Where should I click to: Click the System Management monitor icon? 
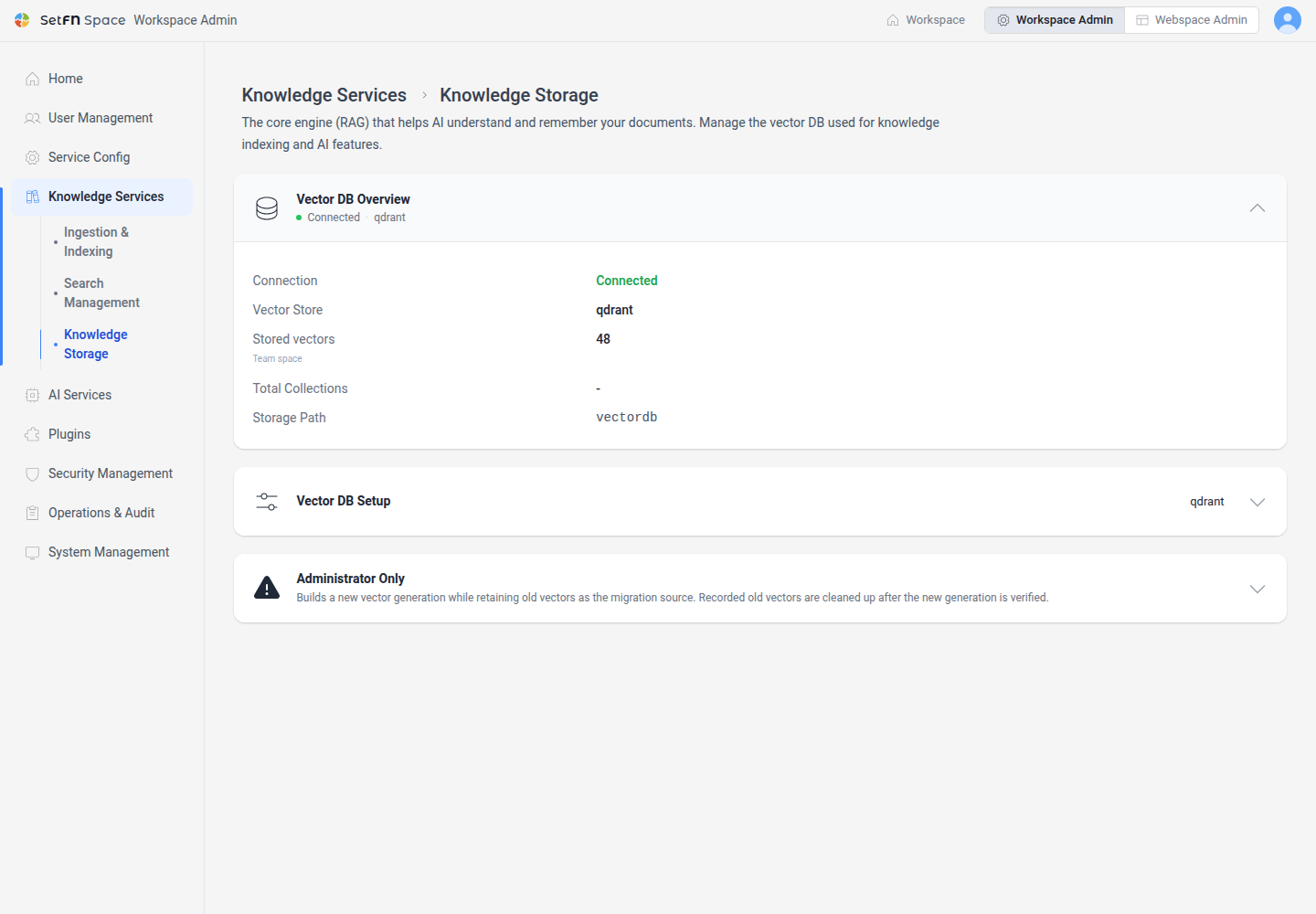click(x=32, y=553)
